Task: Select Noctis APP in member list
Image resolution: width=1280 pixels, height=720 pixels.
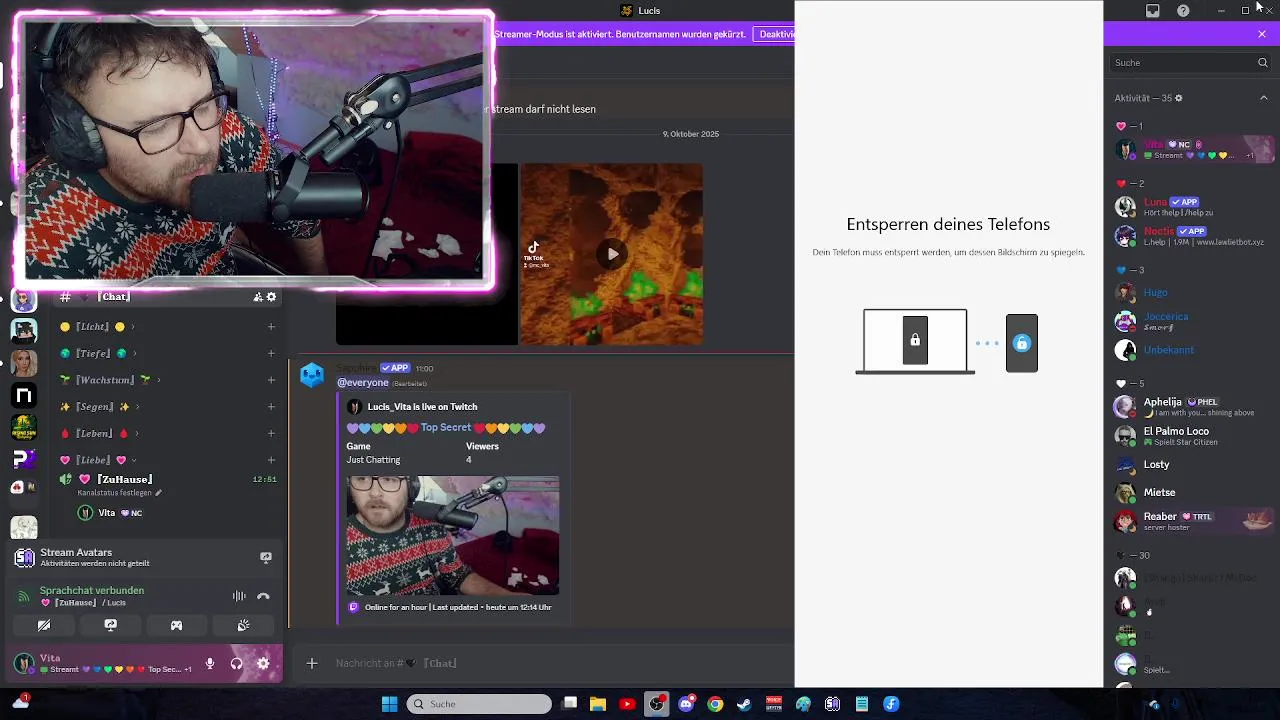Action: 1190,236
